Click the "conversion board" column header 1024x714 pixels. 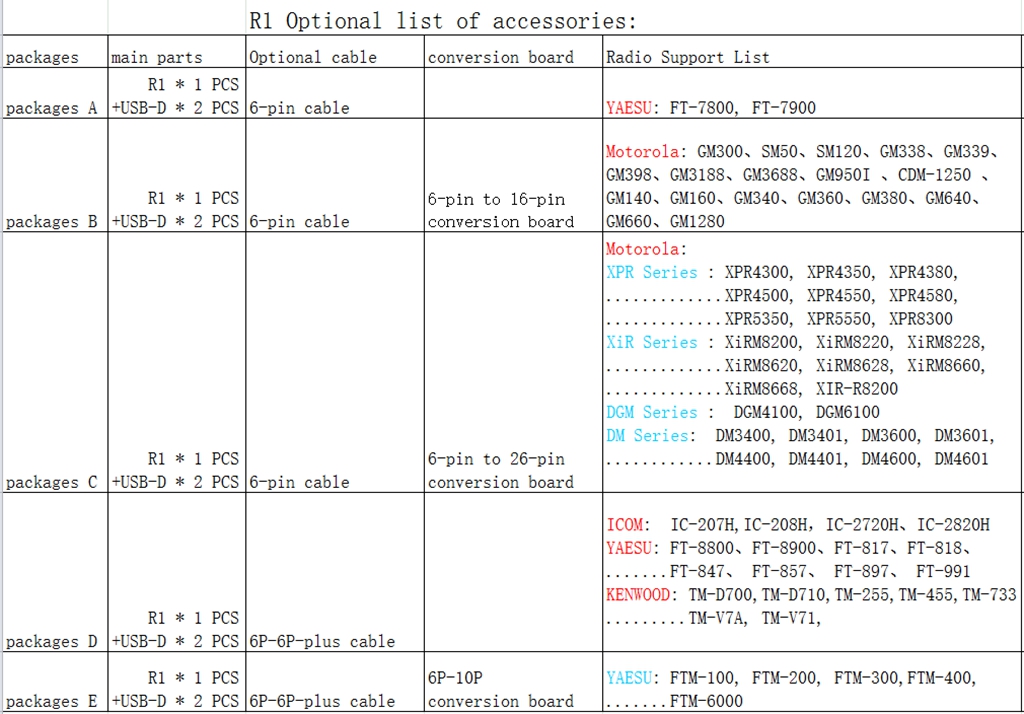click(500, 58)
